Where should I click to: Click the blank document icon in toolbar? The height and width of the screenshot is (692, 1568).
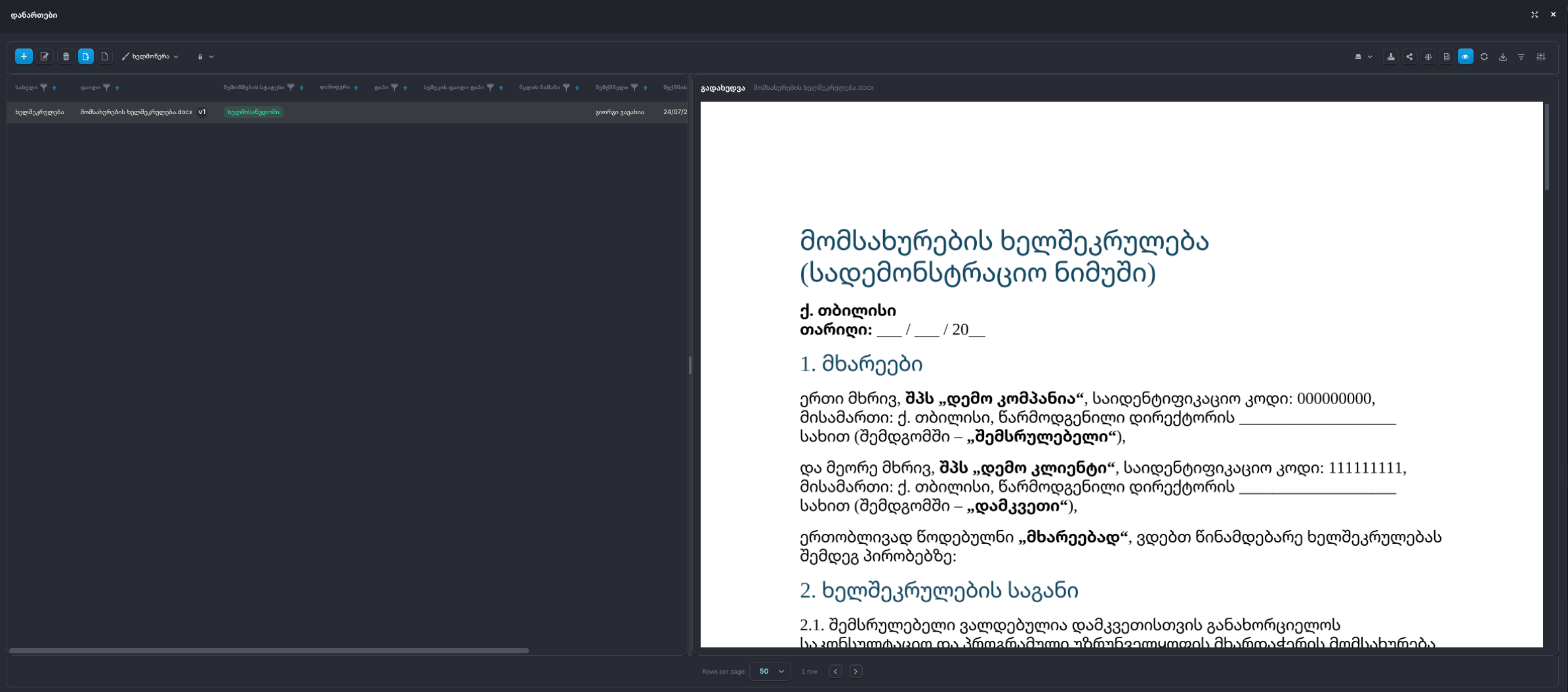pos(104,56)
